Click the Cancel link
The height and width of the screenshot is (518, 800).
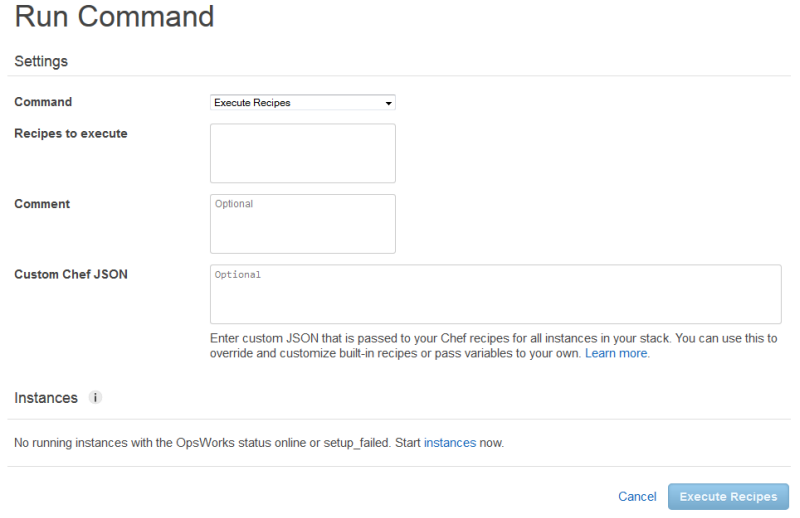point(637,497)
